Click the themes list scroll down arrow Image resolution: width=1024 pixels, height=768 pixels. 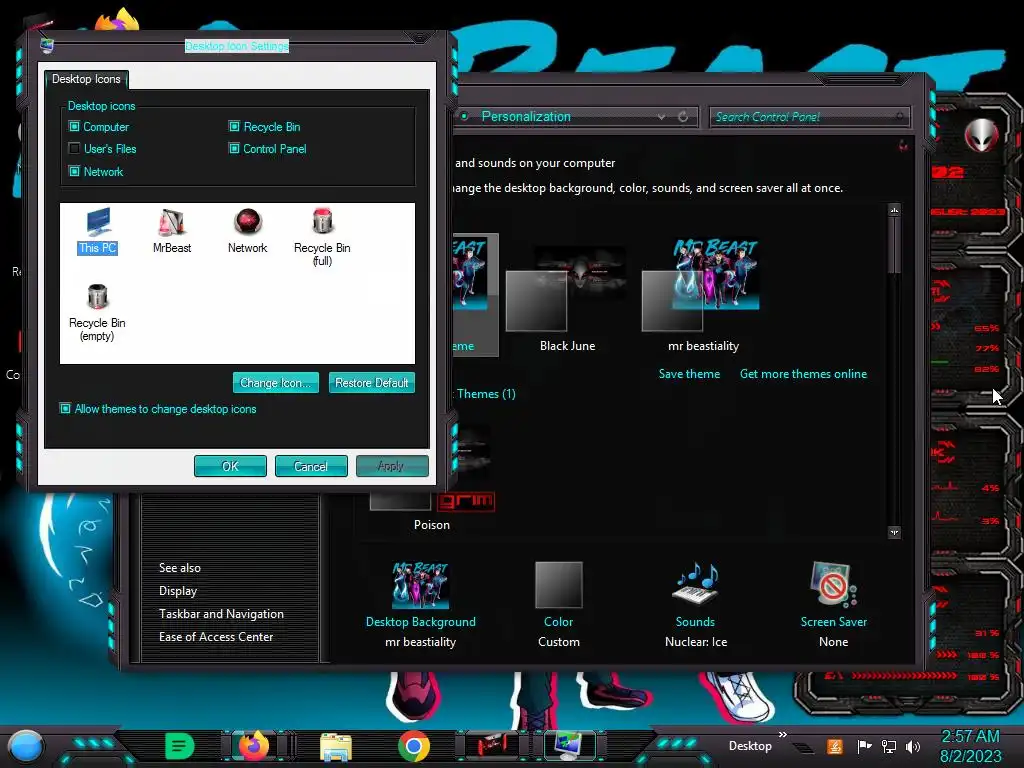[894, 532]
